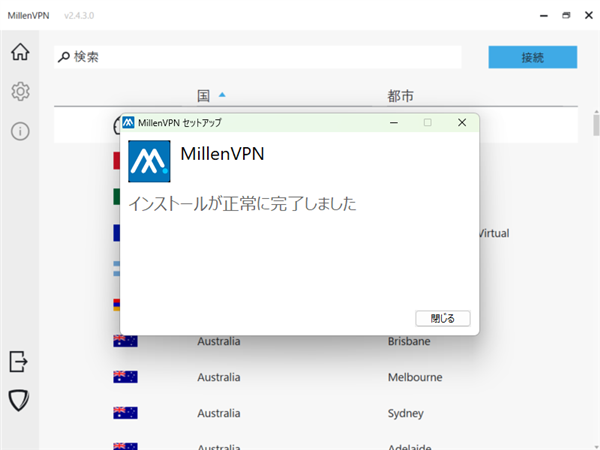Select the Australia text in the Sydney row
The image size is (600, 450).
click(219, 413)
